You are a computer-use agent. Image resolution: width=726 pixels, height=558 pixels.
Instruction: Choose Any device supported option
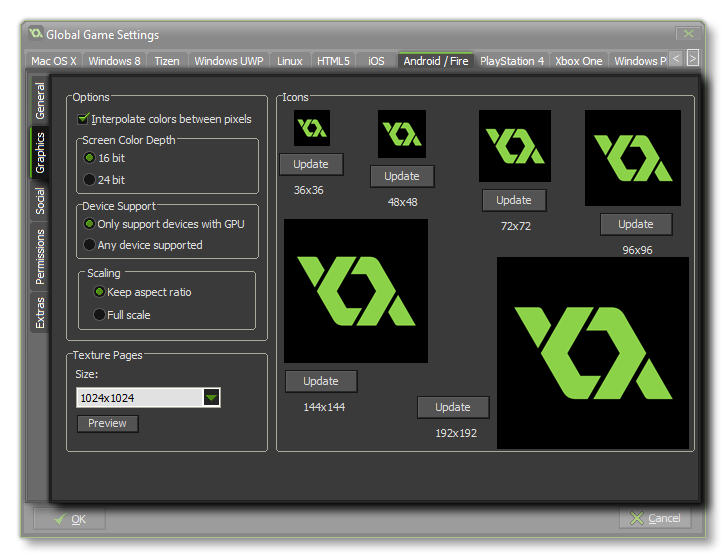(x=90, y=245)
